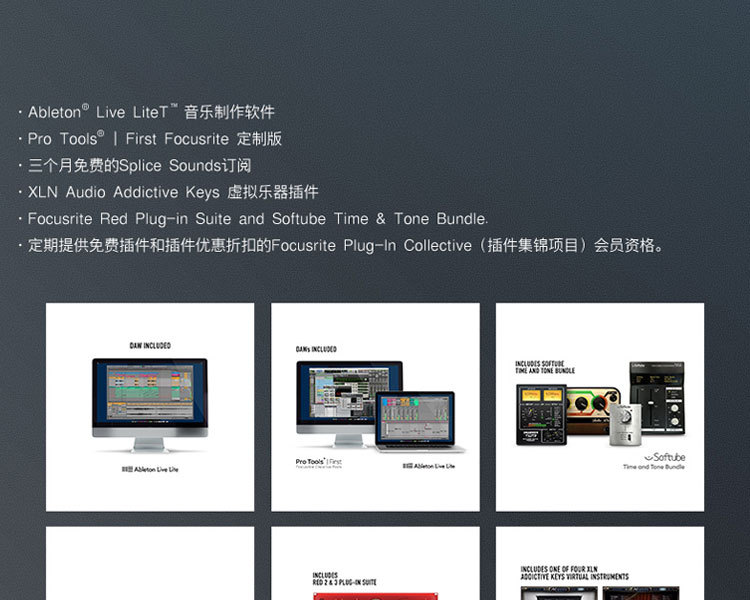This screenshot has height=600, width=750.
Task: Open the laptop showing Ableton Live in the DAWs INCLUDED card
Action: tap(418, 422)
